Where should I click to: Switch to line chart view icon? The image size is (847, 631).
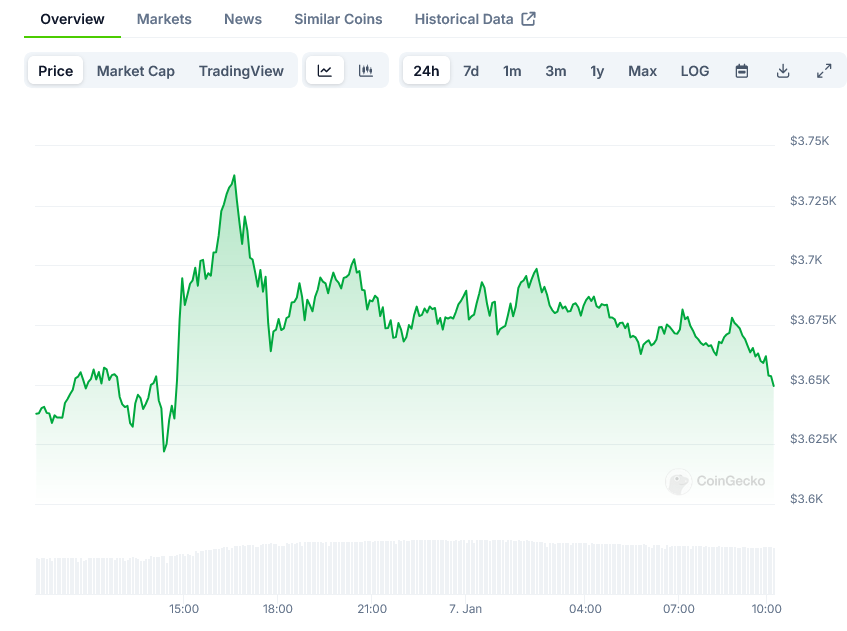[325, 71]
